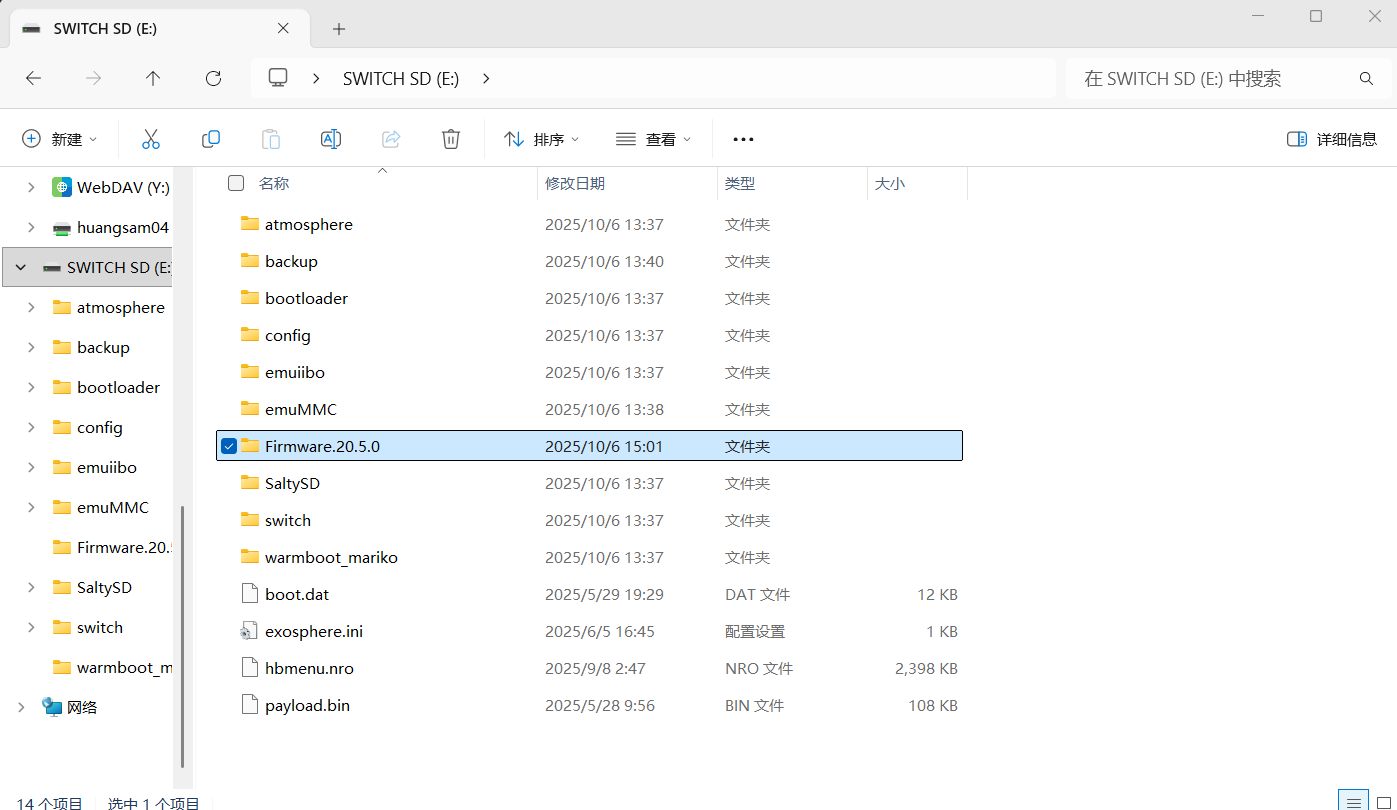Viewport: 1397px width, 810px height.
Task: Uncheck the Firmware.20.5.0 folder checkbox
Action: 229,446
